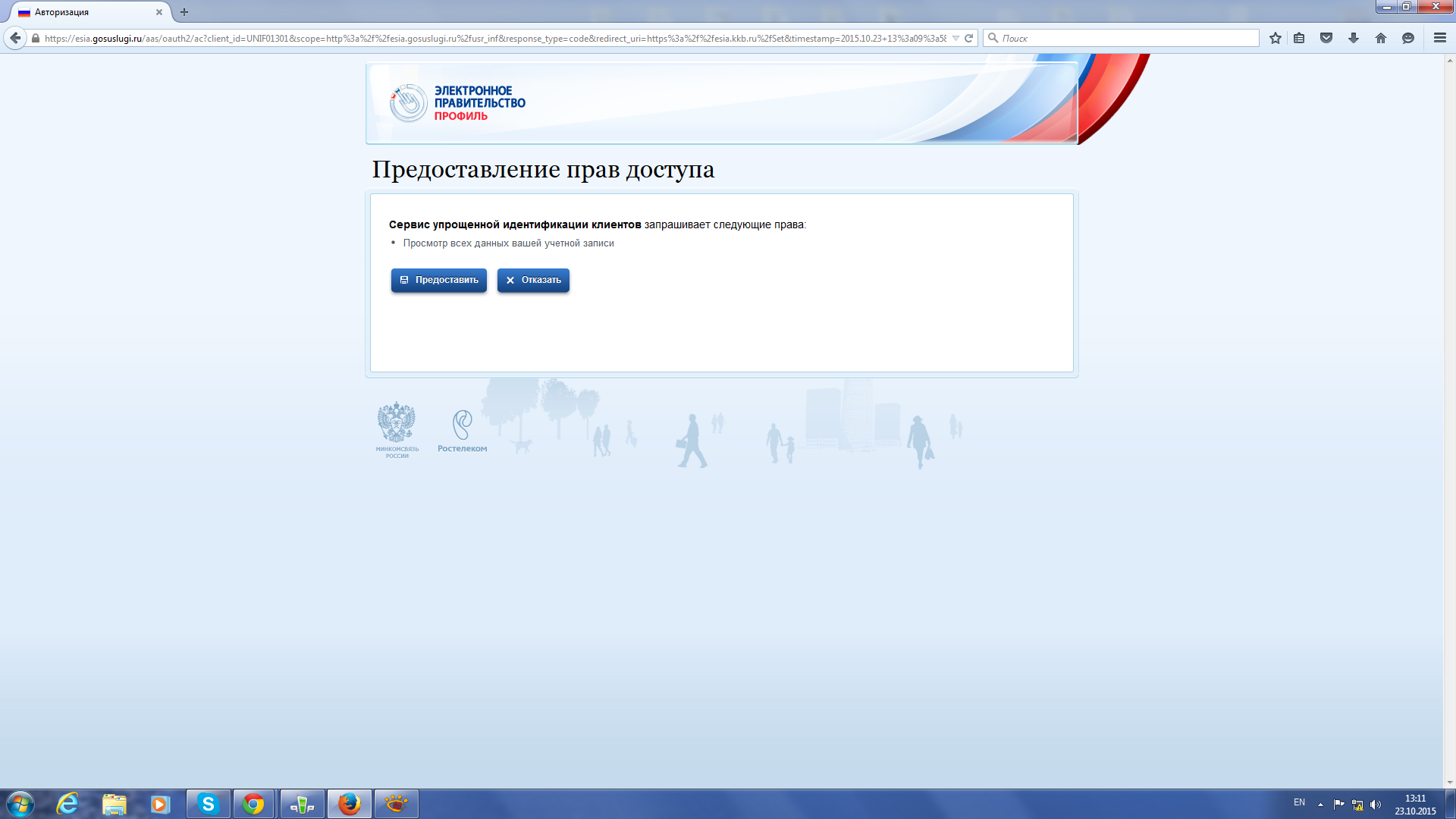Screen dimensions: 1456x819
Task: Open the bookmarks list icon
Action: 1299,38
